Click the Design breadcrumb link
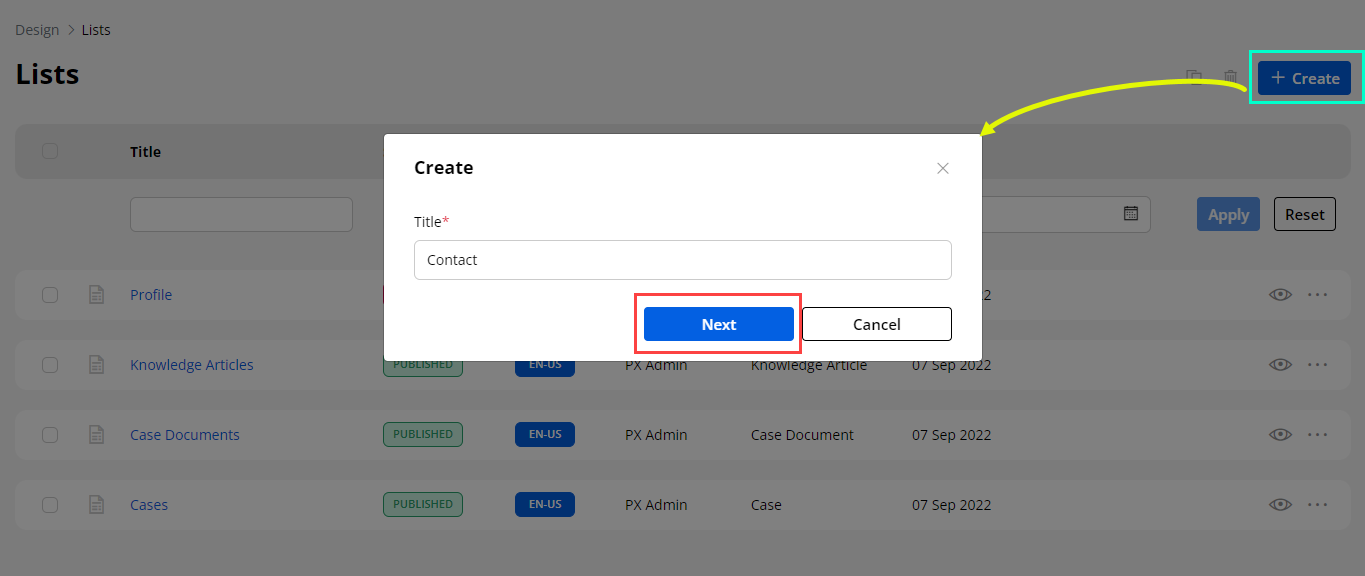This screenshot has width=1365, height=576. pos(37,30)
